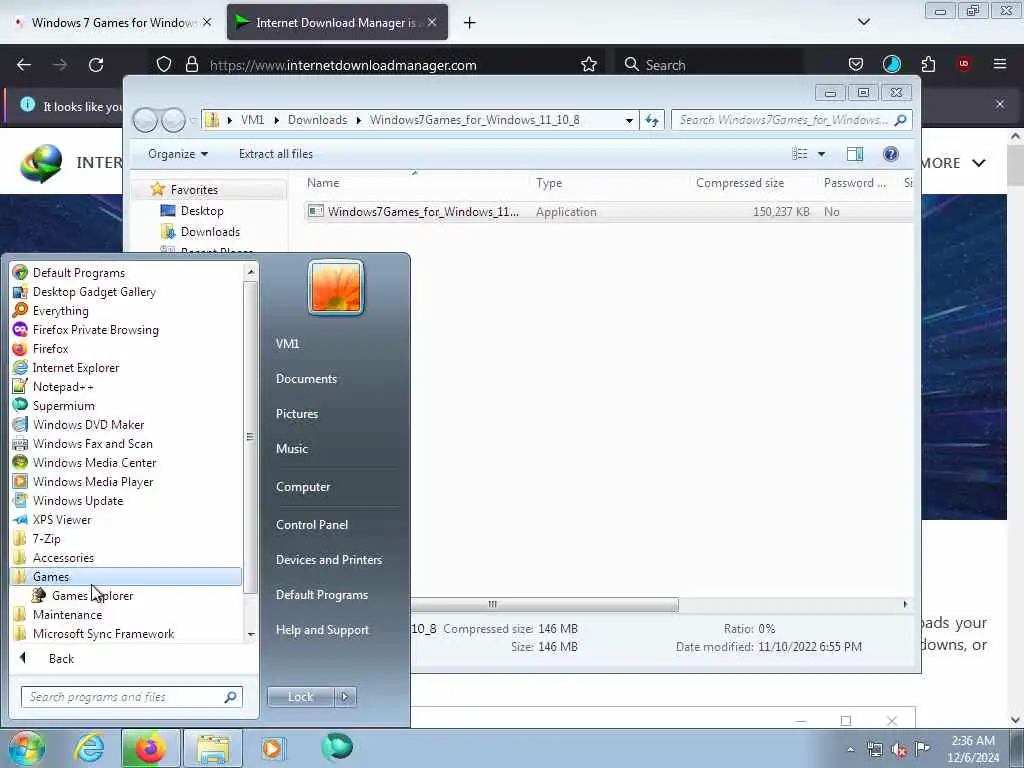Image resolution: width=1024 pixels, height=768 pixels.
Task: Expand the Maintenance folder
Action: [67, 615]
